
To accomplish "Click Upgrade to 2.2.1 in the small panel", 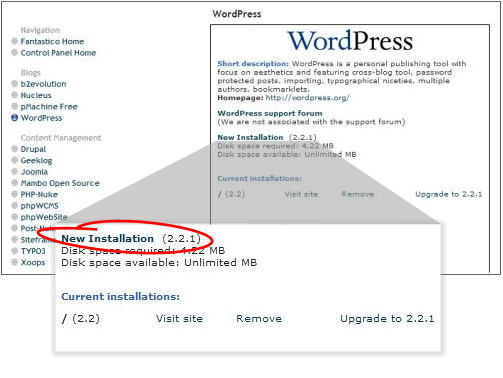I will [448, 194].
